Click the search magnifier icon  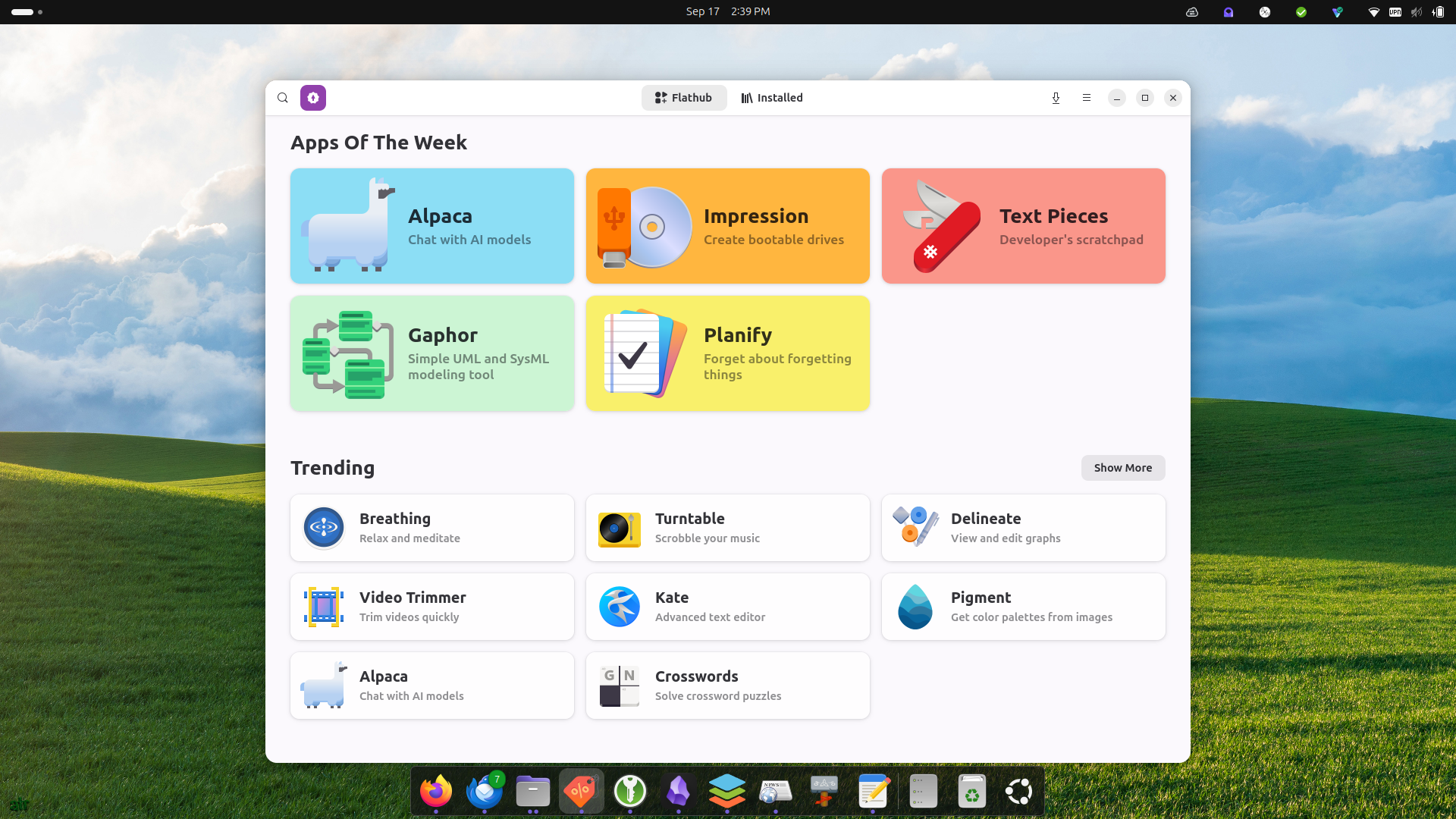coord(283,98)
